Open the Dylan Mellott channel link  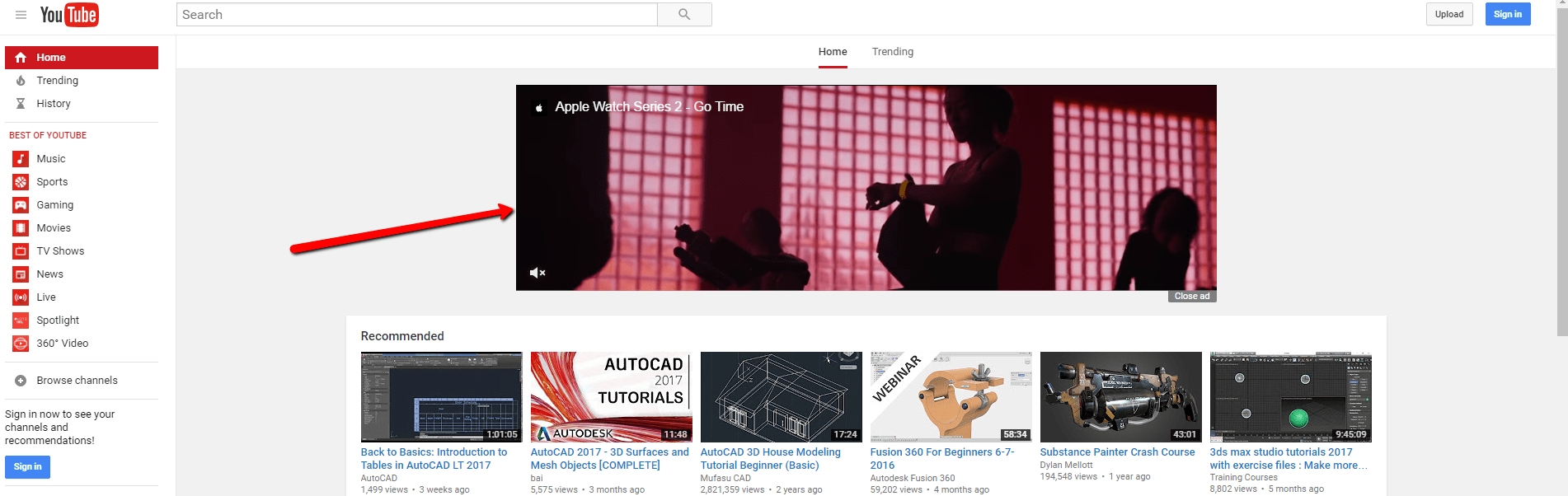click(x=1066, y=465)
